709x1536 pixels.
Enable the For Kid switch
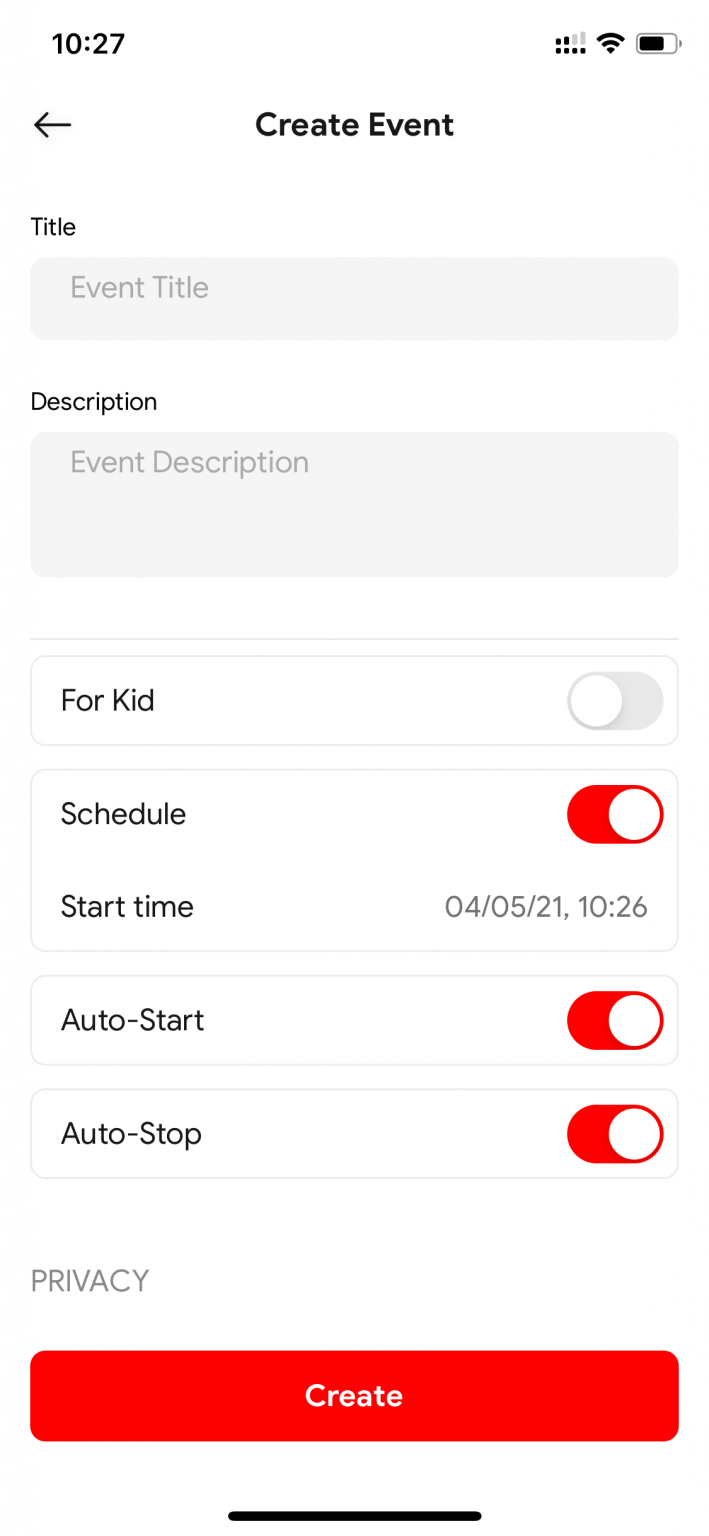click(x=614, y=701)
